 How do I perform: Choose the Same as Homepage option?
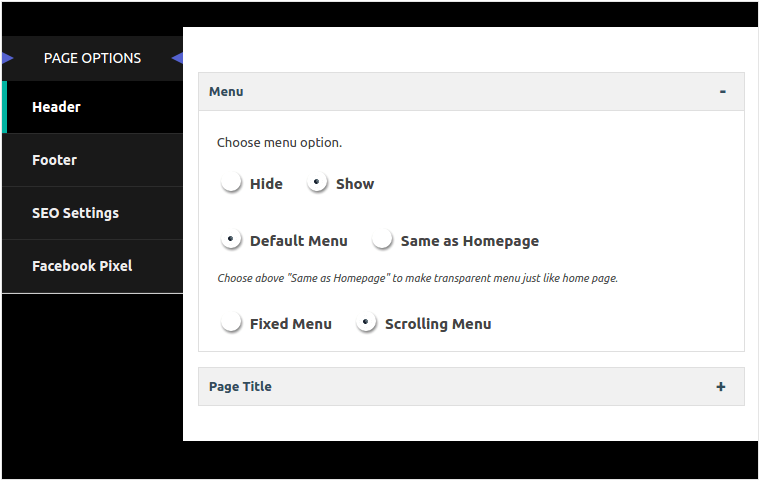click(382, 240)
